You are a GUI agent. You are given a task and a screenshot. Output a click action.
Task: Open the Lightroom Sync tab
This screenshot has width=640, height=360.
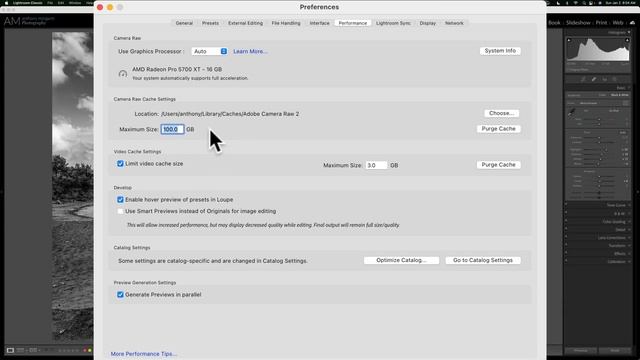click(x=393, y=23)
